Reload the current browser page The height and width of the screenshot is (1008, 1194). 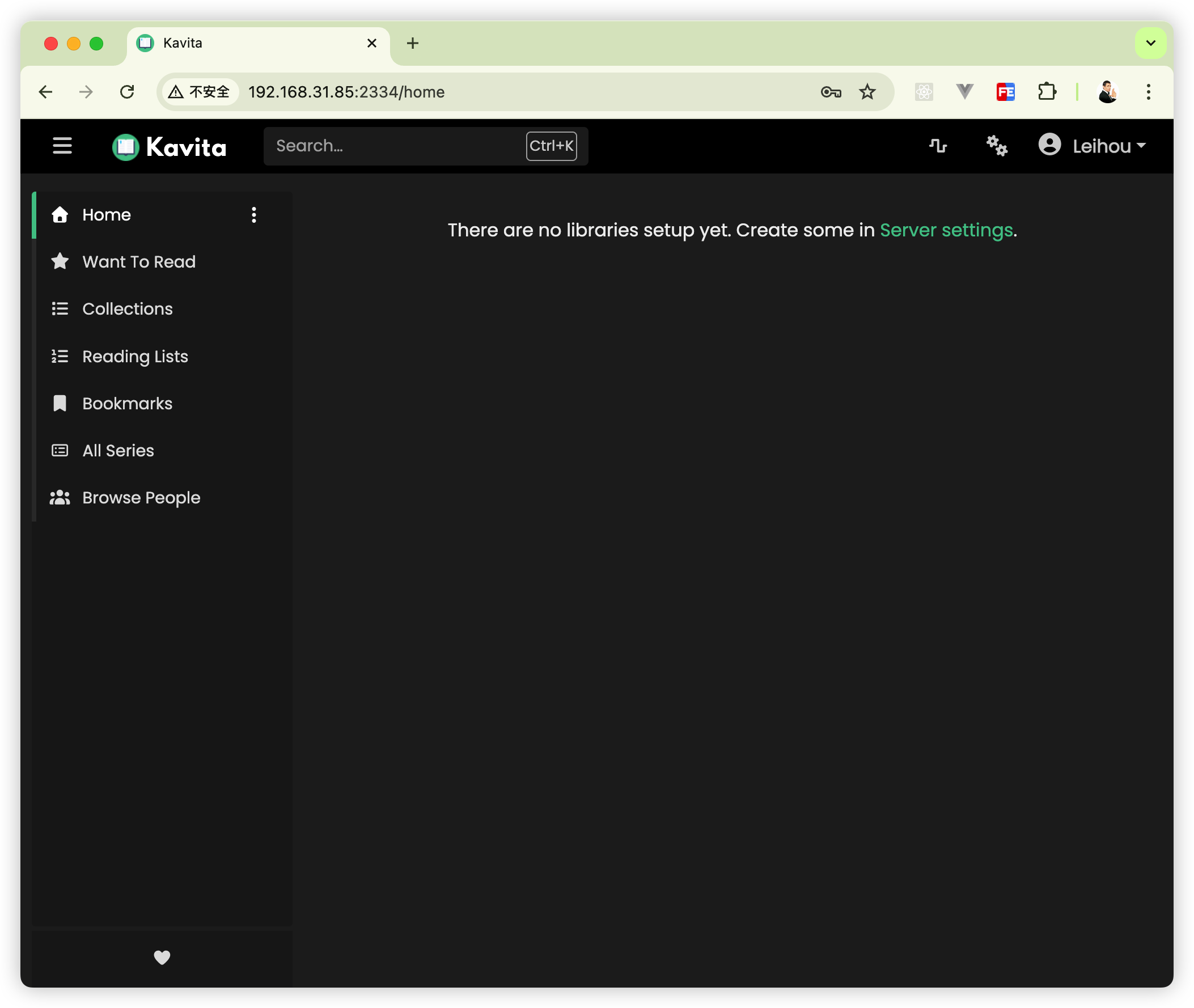point(127,92)
